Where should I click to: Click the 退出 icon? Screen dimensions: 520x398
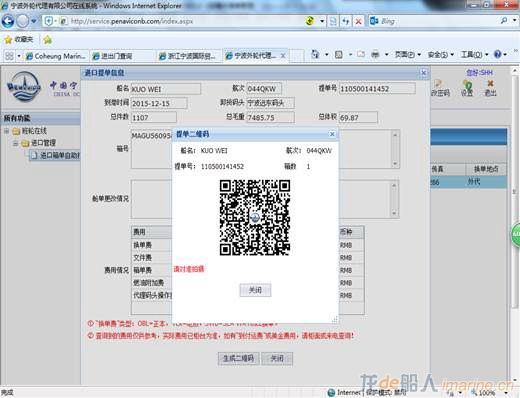pyautogui.click(x=490, y=88)
